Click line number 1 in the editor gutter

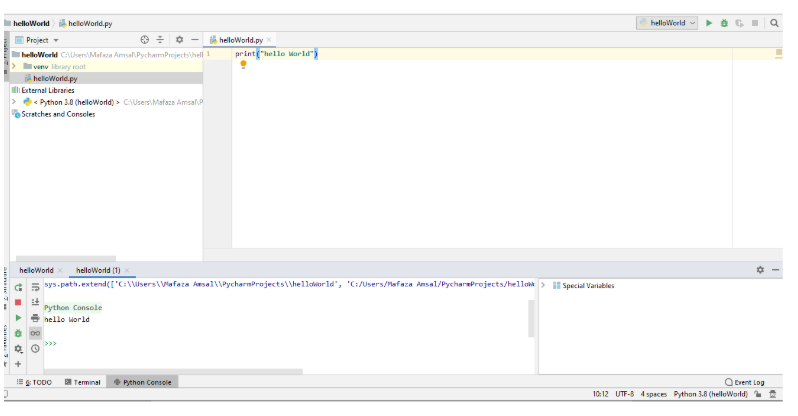[x=208, y=53]
